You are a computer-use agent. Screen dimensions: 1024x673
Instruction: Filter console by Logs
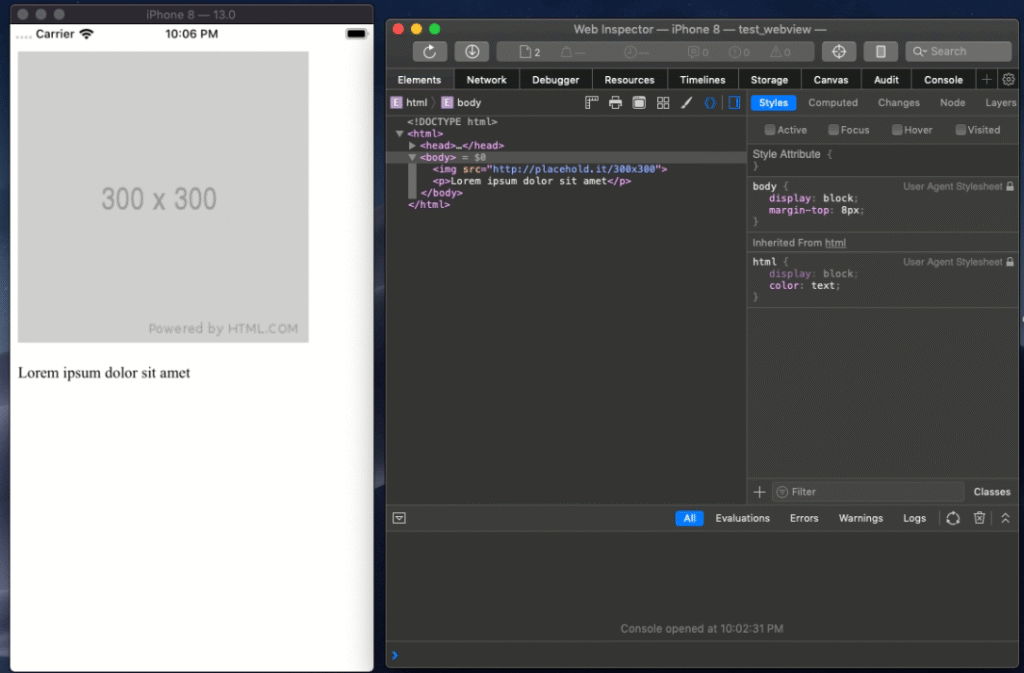(x=914, y=518)
